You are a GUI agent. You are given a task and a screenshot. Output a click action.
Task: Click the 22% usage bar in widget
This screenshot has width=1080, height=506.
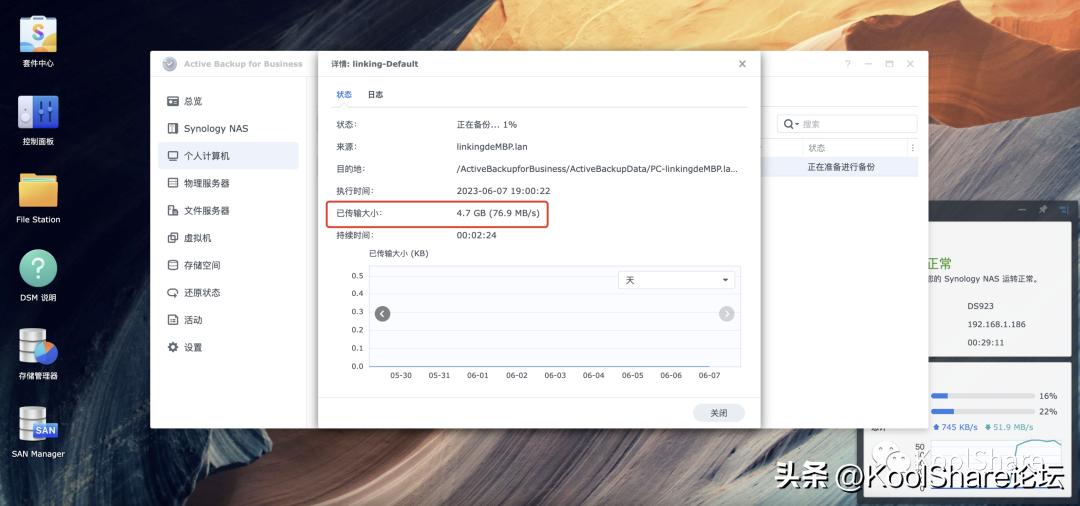coord(983,412)
